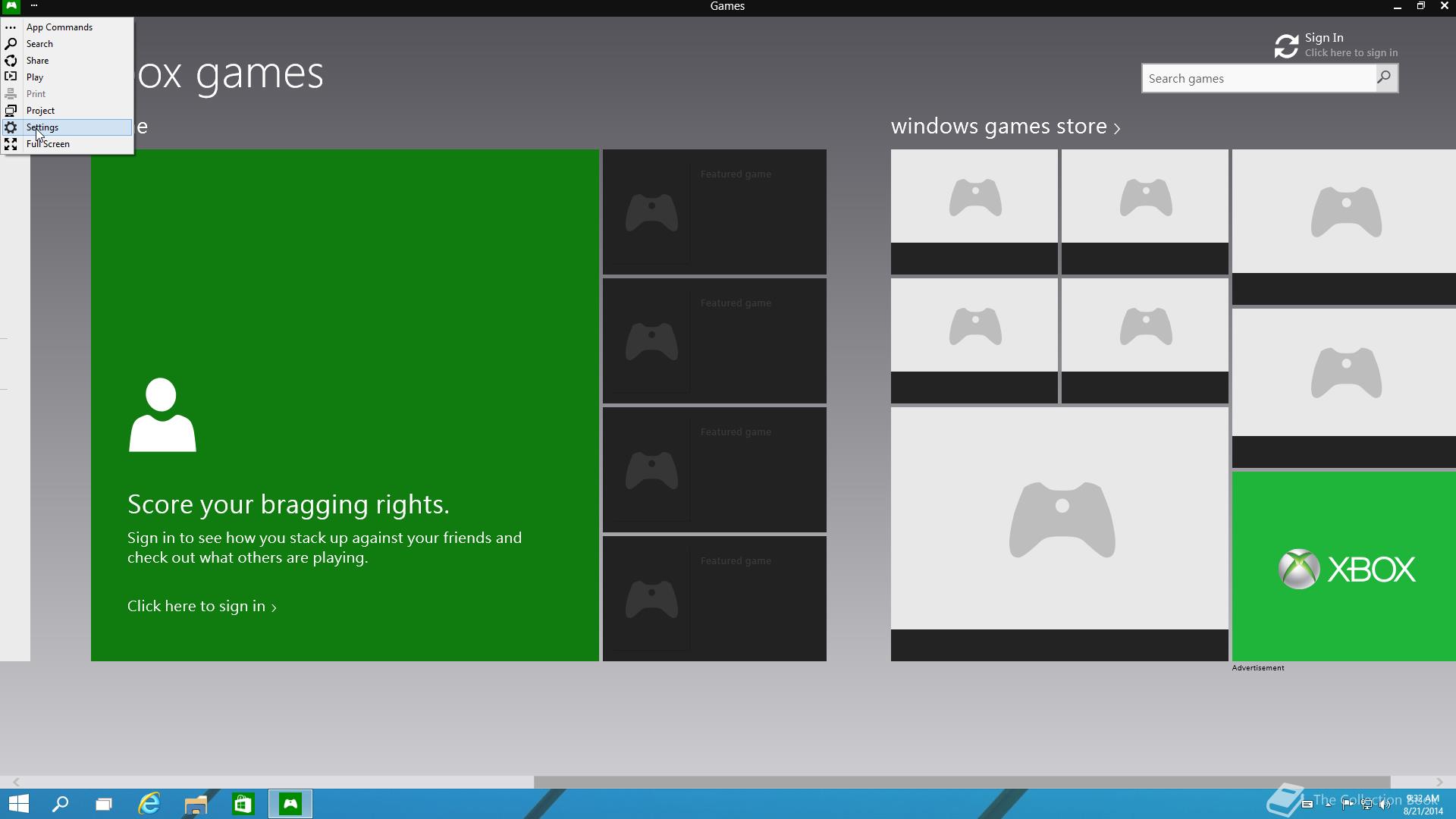This screenshot has height=819, width=1456.
Task: Open File Explorer from taskbar
Action: (196, 804)
